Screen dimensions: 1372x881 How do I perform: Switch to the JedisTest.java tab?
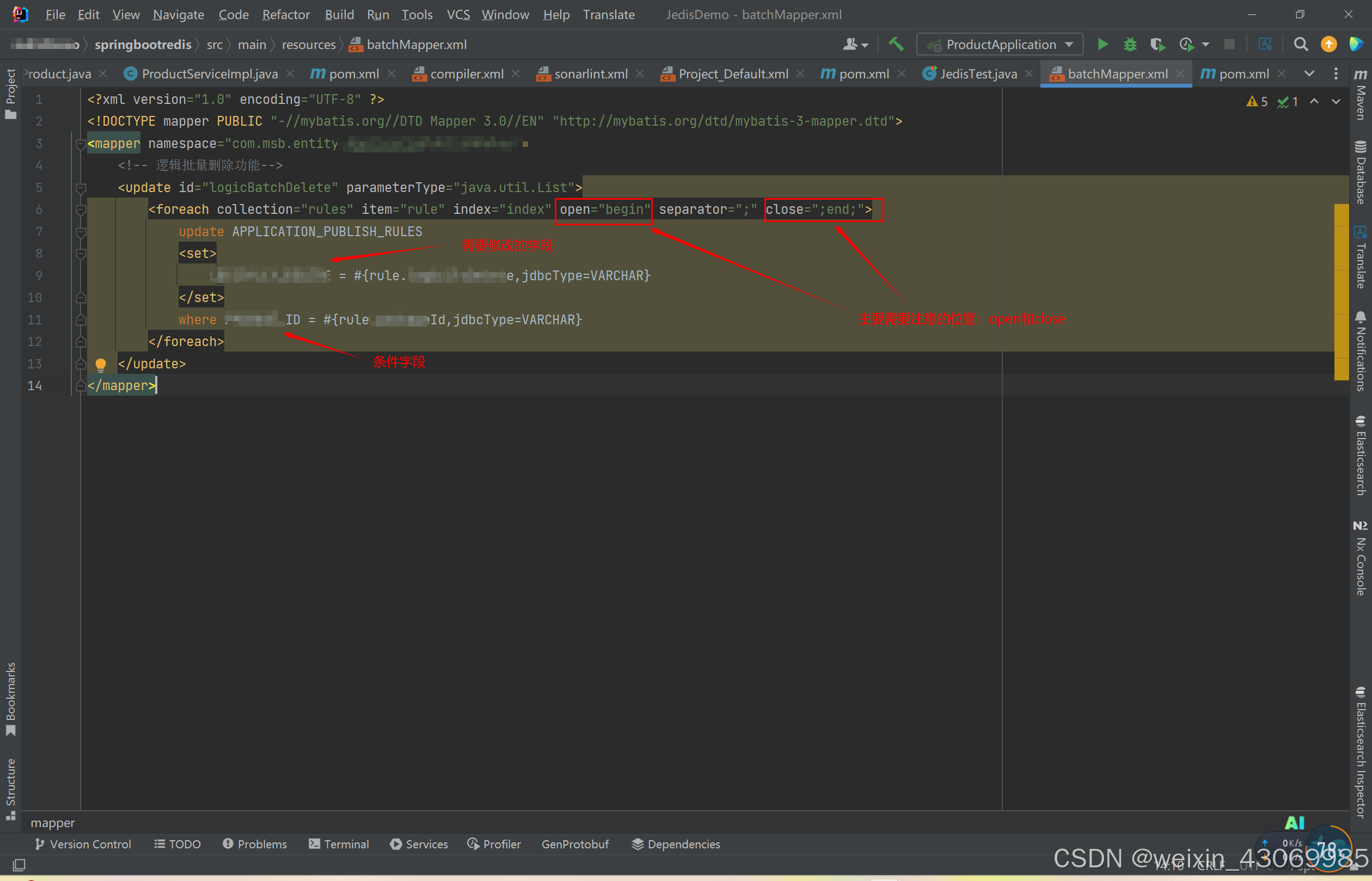[x=978, y=74]
